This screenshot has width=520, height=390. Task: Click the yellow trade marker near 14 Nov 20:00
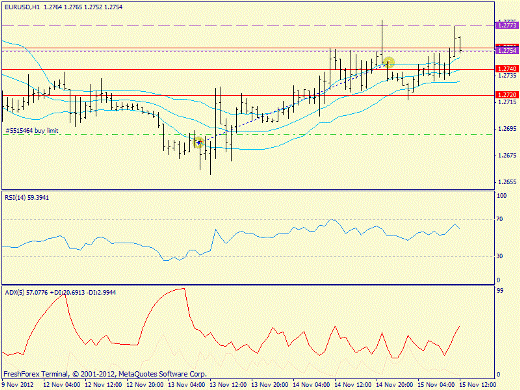pos(389,62)
